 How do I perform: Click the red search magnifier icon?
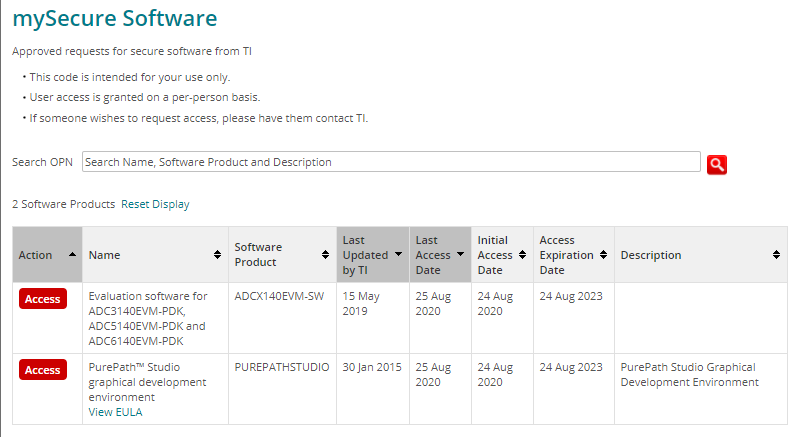point(716,165)
